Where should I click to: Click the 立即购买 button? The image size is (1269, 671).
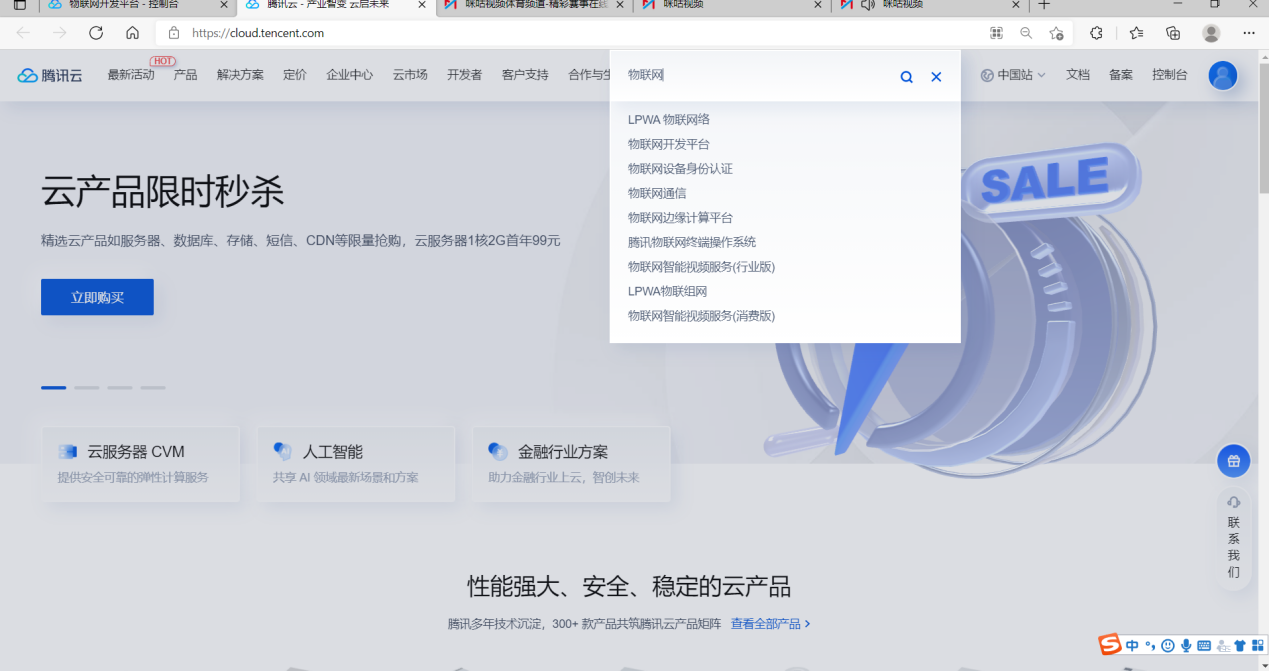(97, 297)
